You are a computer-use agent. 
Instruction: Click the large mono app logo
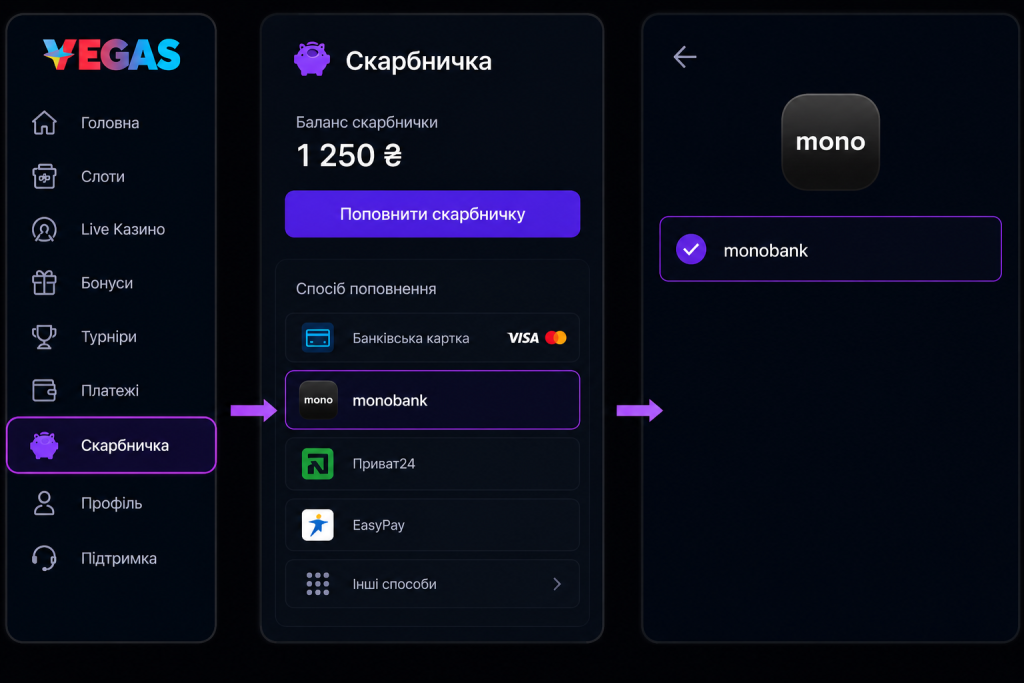pyautogui.click(x=831, y=142)
